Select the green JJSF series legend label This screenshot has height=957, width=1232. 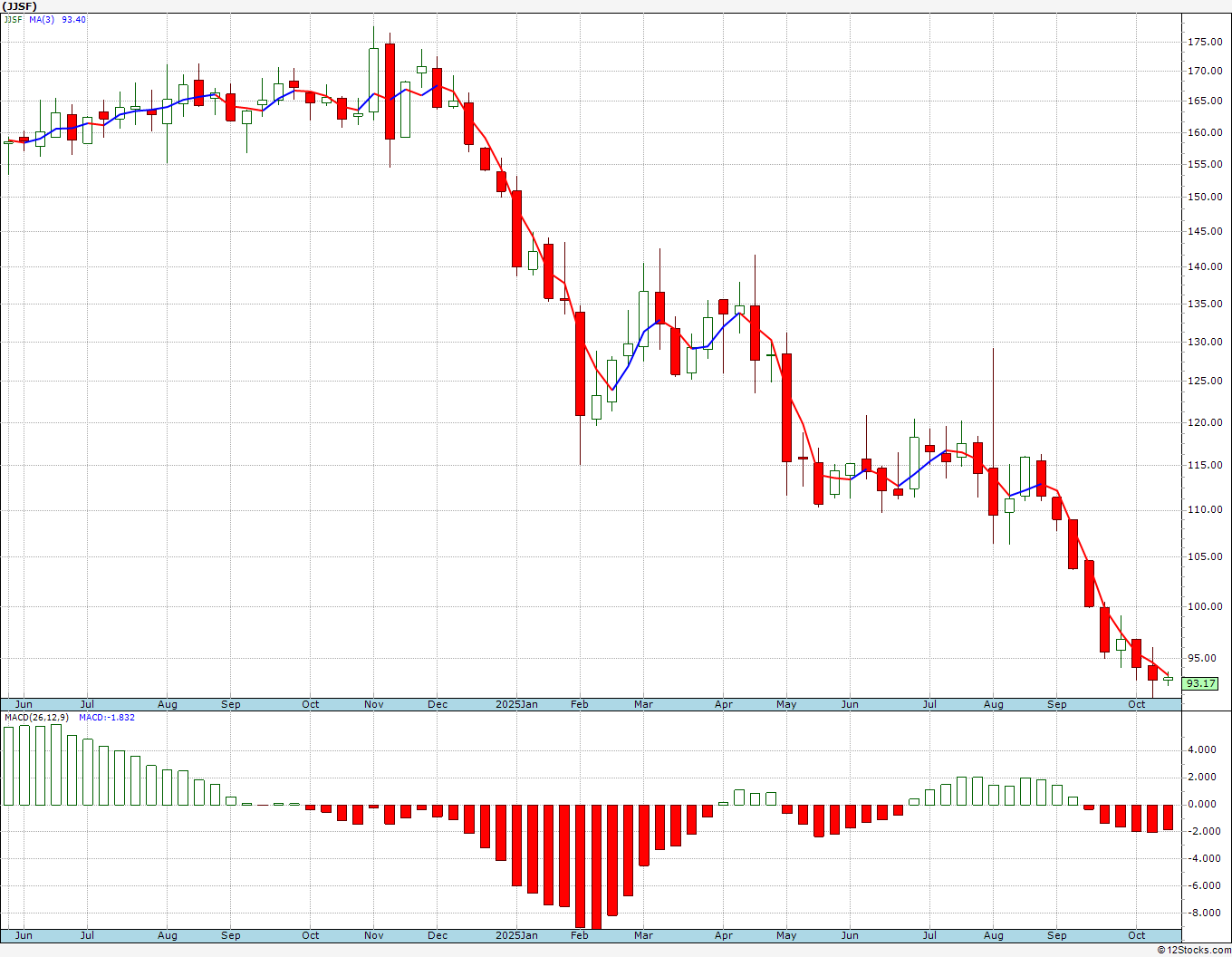(x=13, y=19)
